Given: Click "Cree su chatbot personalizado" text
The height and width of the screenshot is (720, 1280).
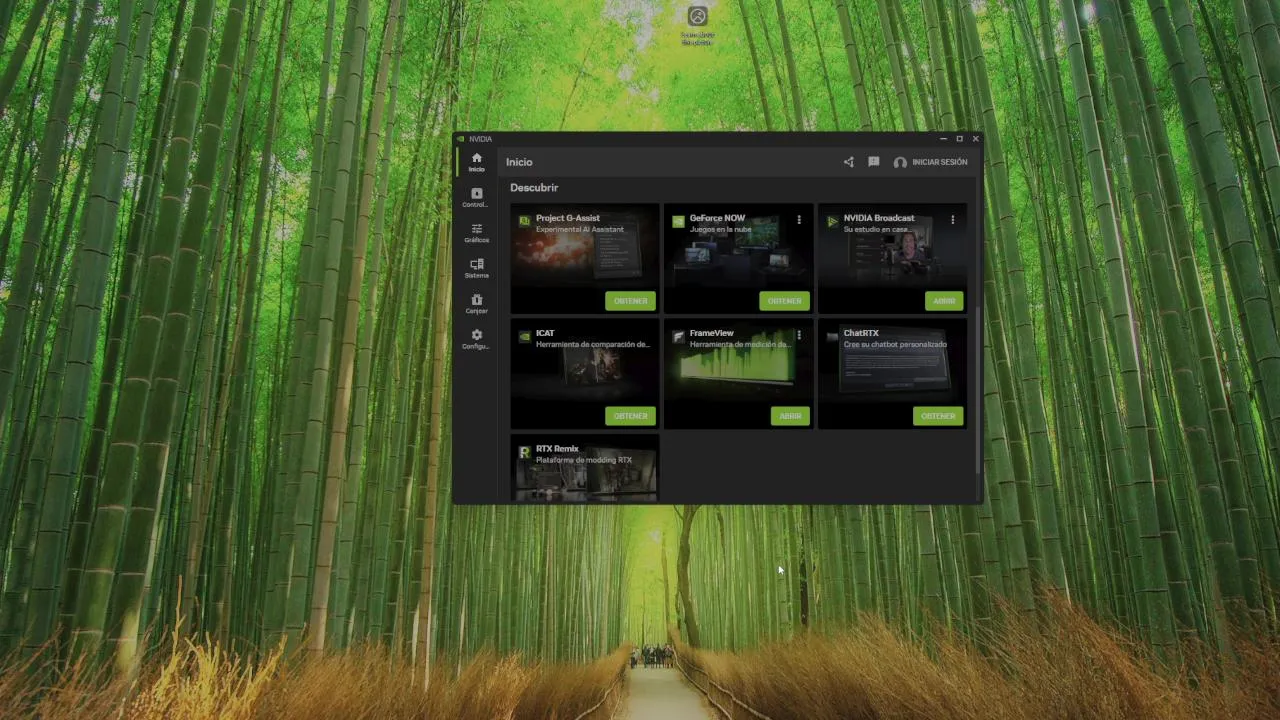Looking at the screenshot, I should (895, 345).
